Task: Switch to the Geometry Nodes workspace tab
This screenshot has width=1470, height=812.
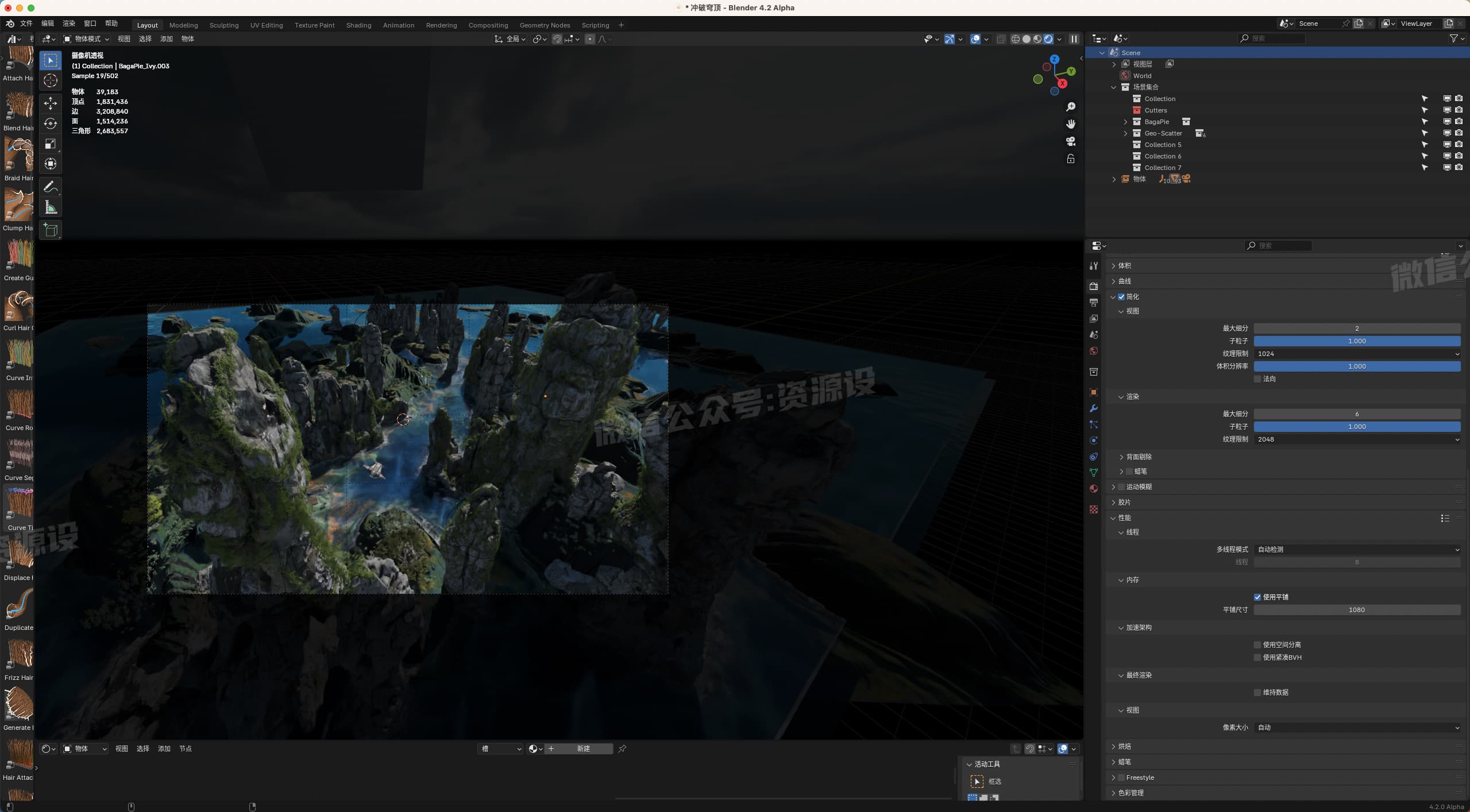Action: click(545, 25)
